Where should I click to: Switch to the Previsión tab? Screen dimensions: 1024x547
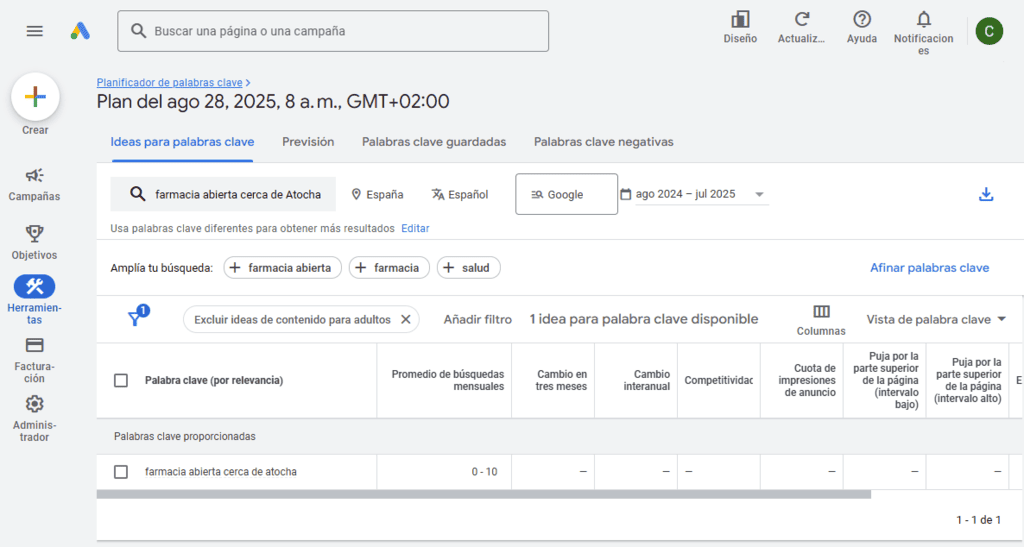click(308, 142)
